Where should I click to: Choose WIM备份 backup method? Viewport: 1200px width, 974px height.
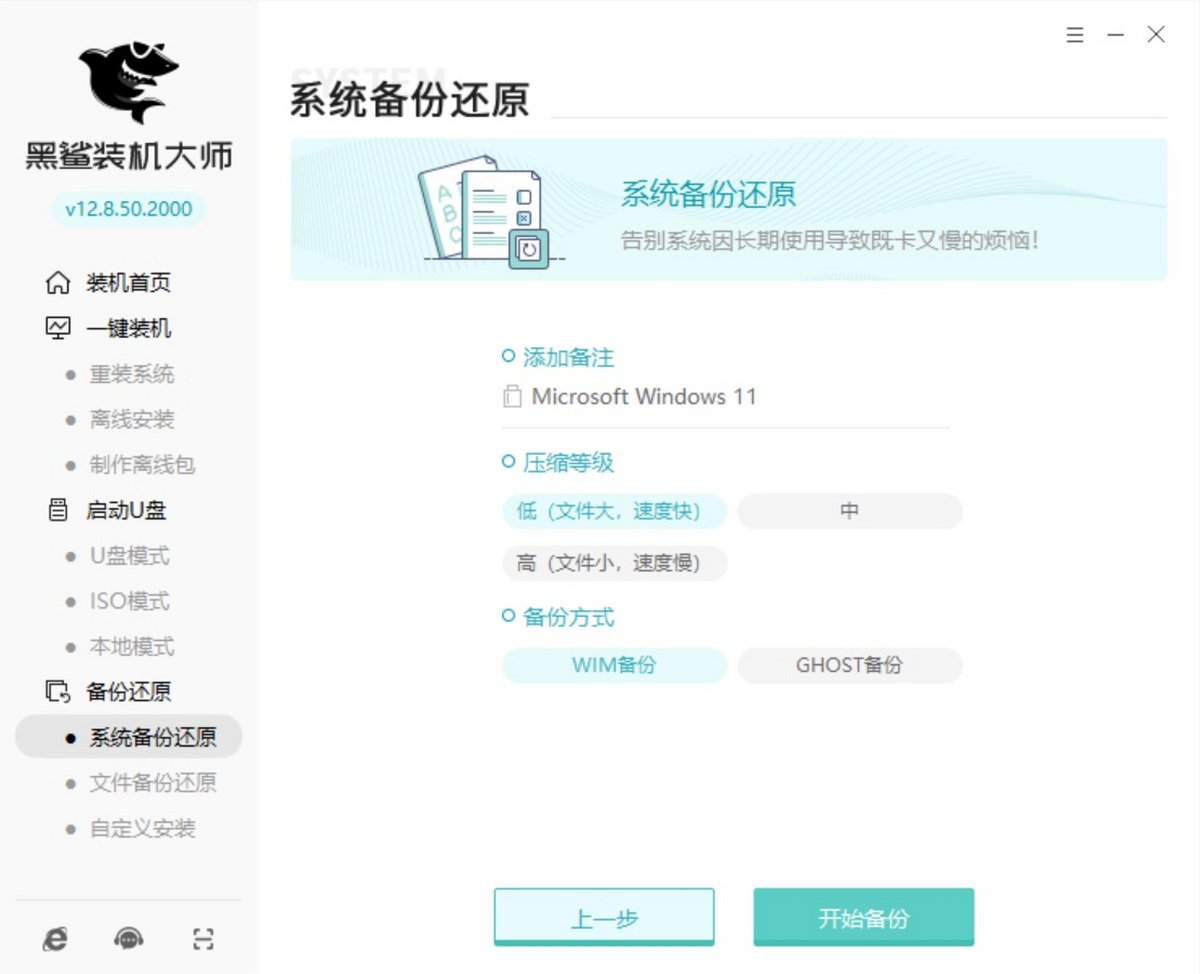(614, 665)
